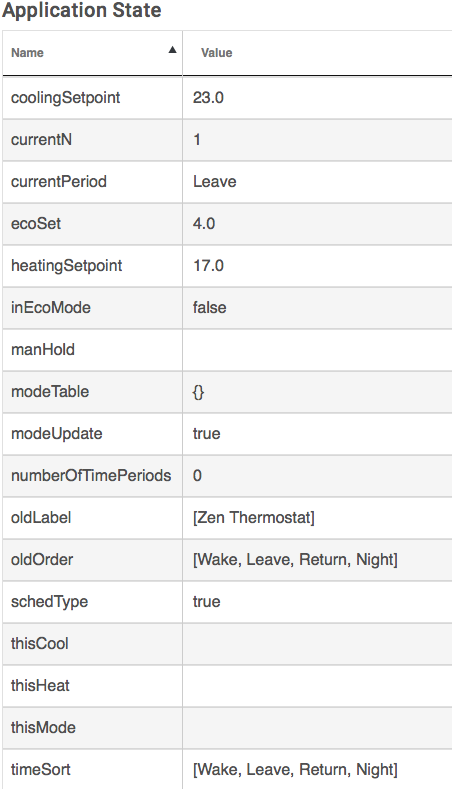Screen dimensions: 452x789
Task: Click the heatingSetpoint 17.0 value
Action: [208, 266]
